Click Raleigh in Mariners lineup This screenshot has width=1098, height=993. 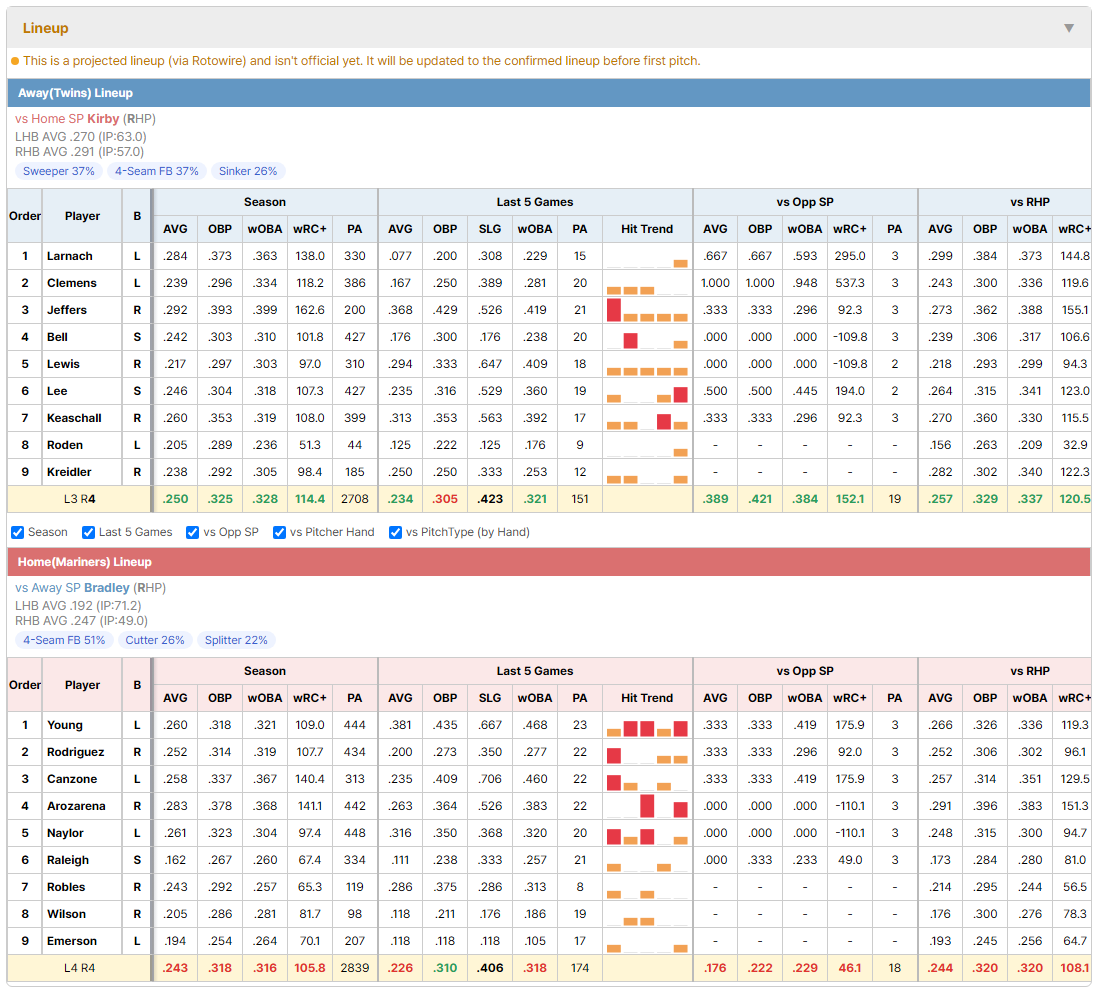click(x=68, y=860)
